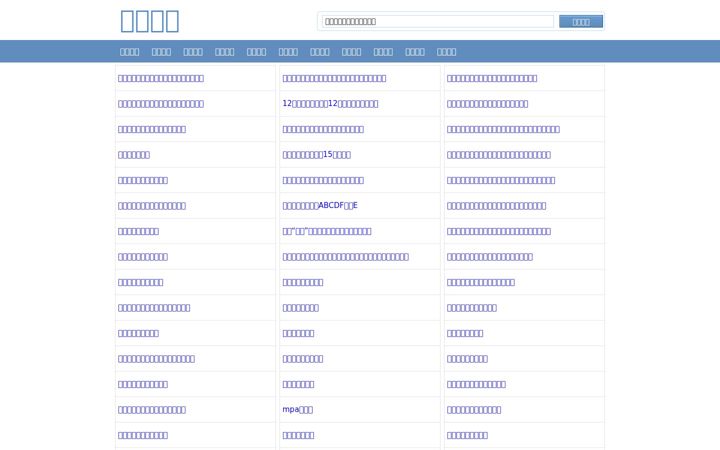Screen dimensions: 720x450
Task: Select the last item in the blue navigation bar
Action: [x=446, y=52]
